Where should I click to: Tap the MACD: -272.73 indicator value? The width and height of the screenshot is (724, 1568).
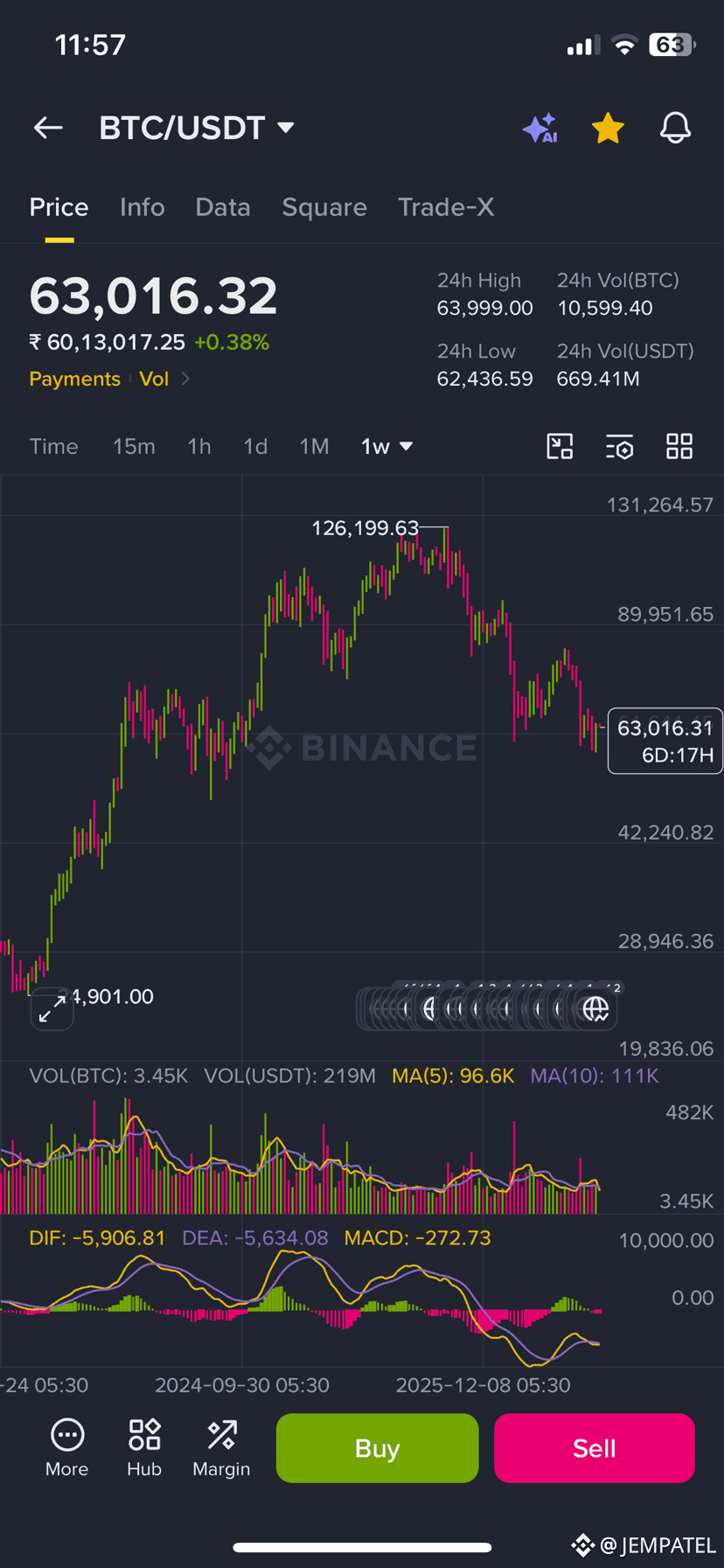coord(417,1238)
